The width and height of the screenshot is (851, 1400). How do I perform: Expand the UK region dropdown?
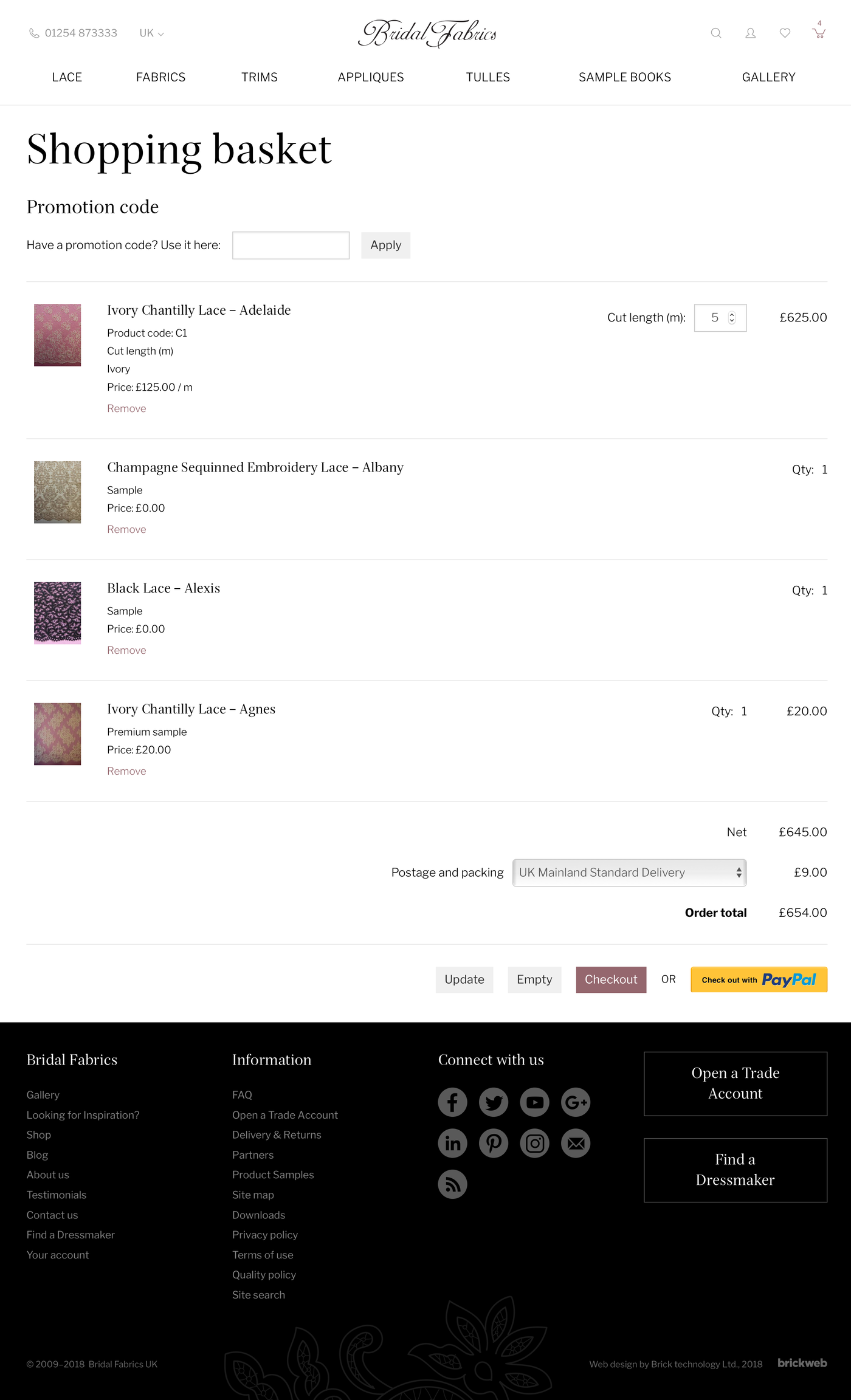[151, 33]
